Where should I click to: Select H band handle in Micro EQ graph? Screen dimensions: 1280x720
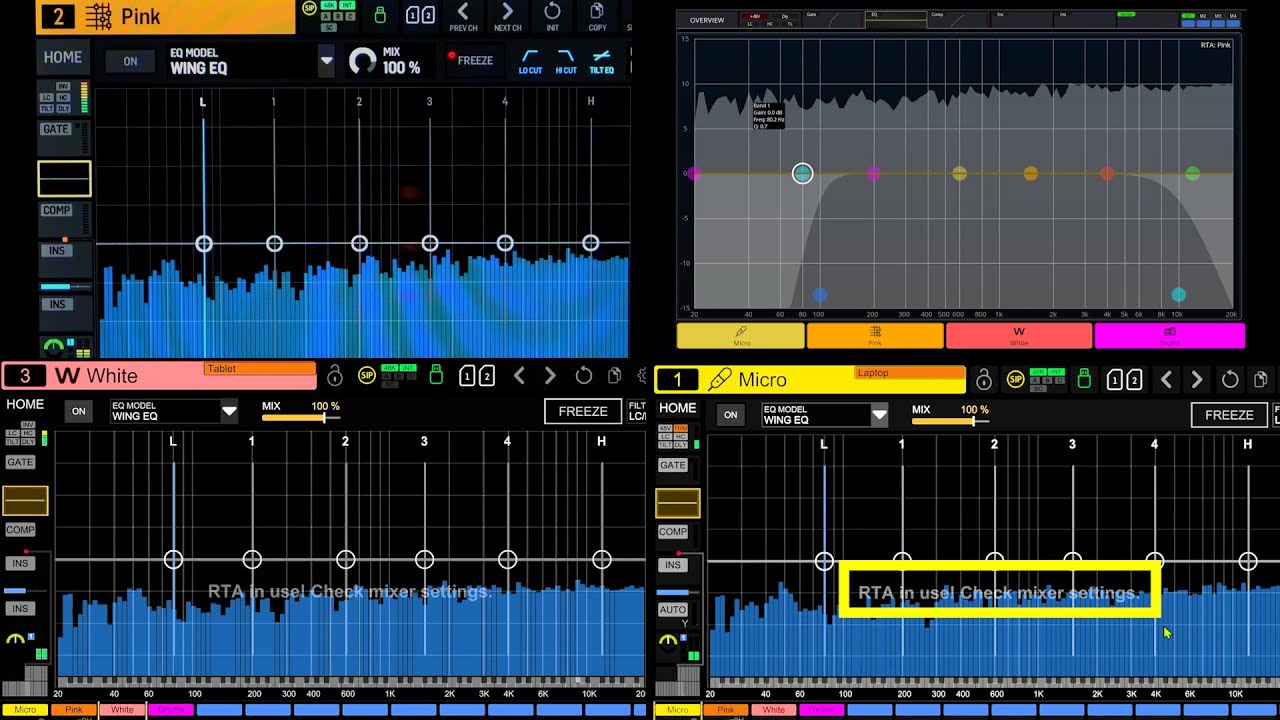pyautogui.click(x=1248, y=562)
